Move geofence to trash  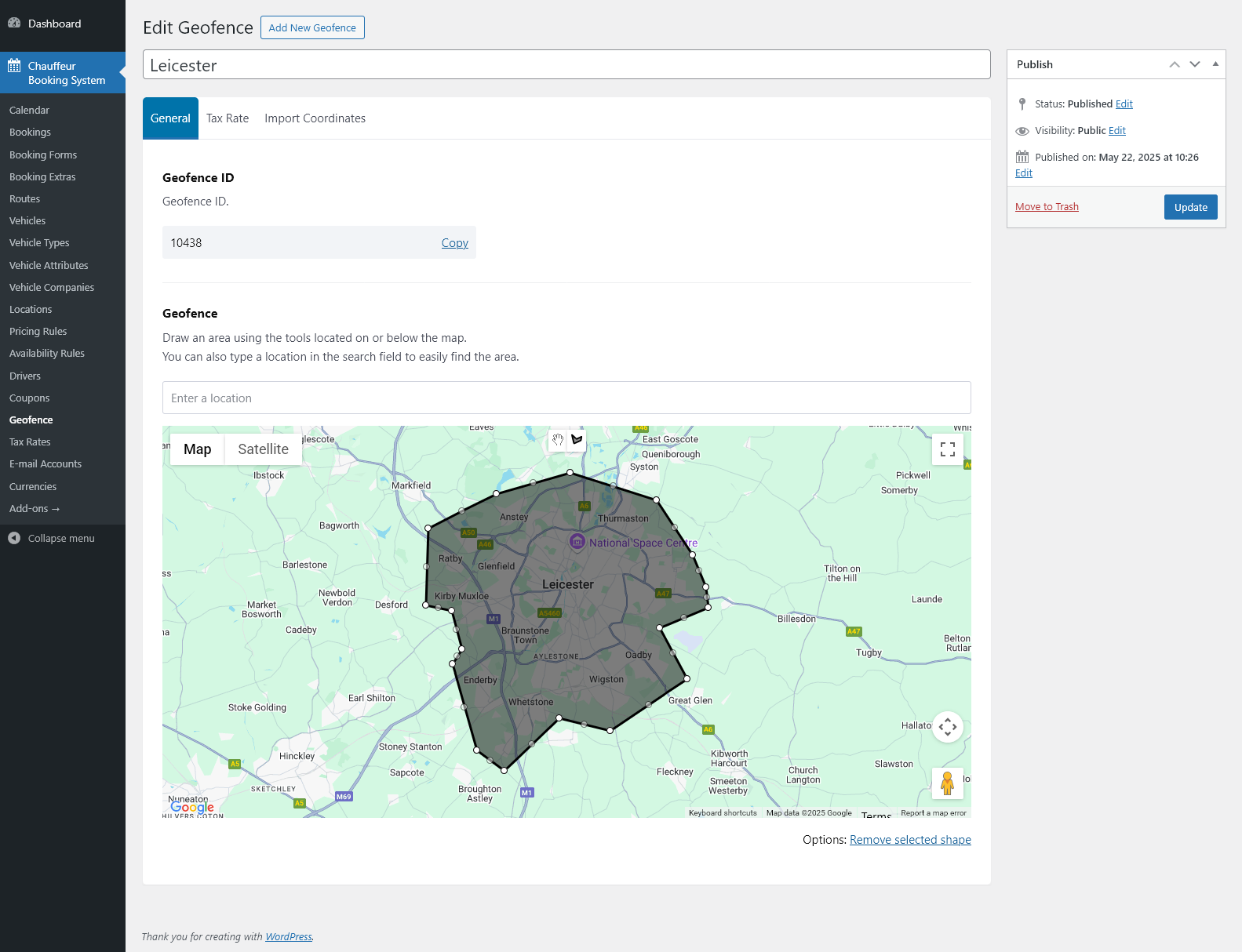click(x=1047, y=207)
